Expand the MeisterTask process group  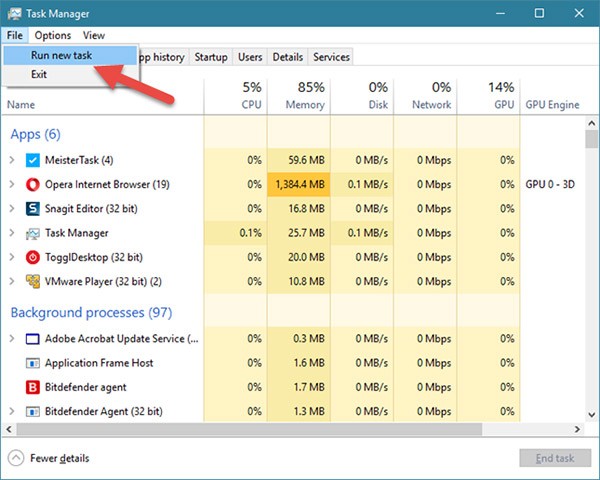tap(12, 160)
